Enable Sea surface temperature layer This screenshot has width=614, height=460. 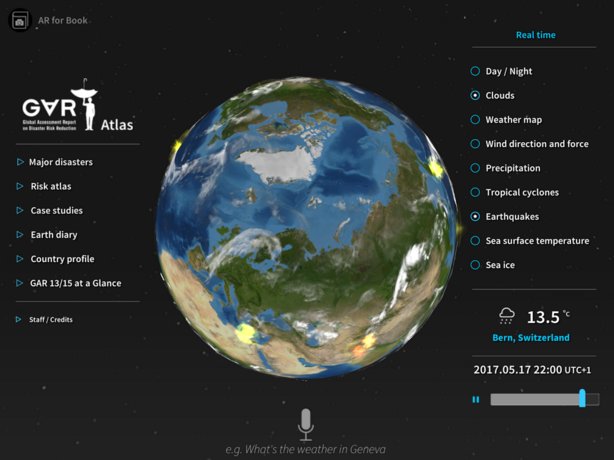(x=475, y=241)
